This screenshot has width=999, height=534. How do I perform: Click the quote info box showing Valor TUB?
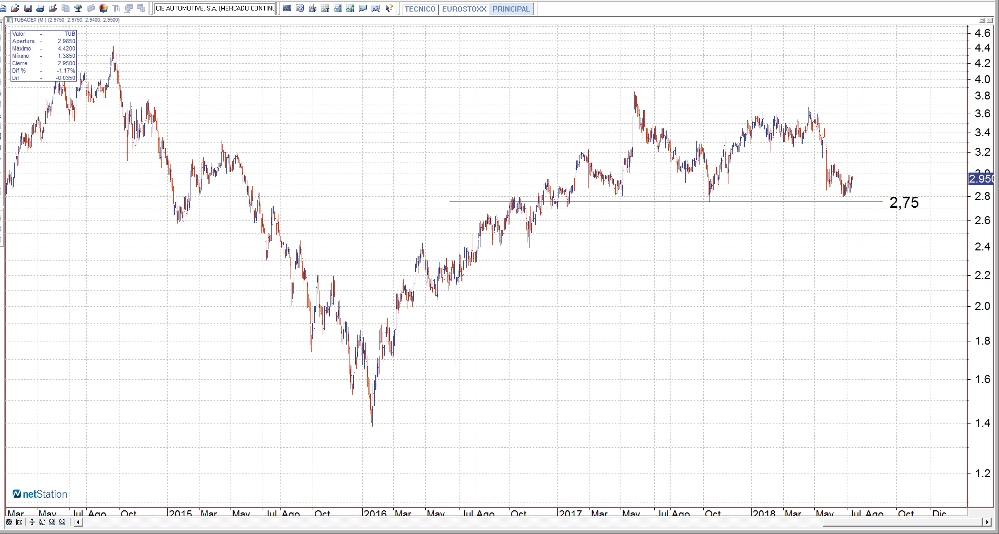[x=43, y=55]
